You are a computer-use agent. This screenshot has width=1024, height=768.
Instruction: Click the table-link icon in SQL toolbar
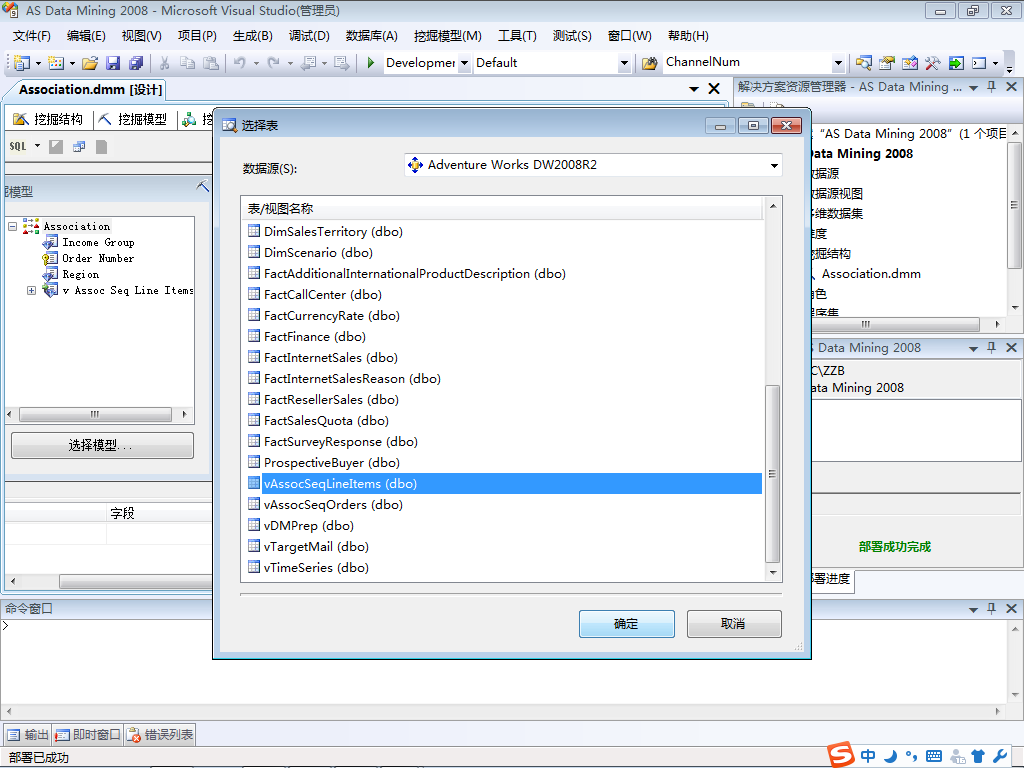(79, 147)
